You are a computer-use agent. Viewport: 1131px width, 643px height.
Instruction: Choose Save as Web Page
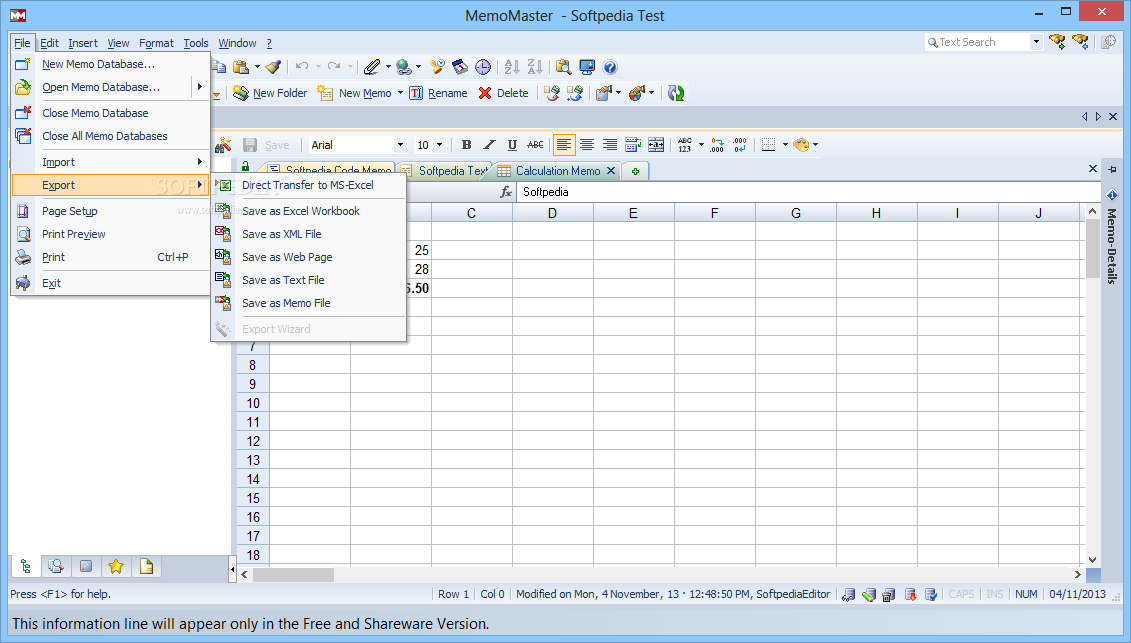[x=309, y=257]
